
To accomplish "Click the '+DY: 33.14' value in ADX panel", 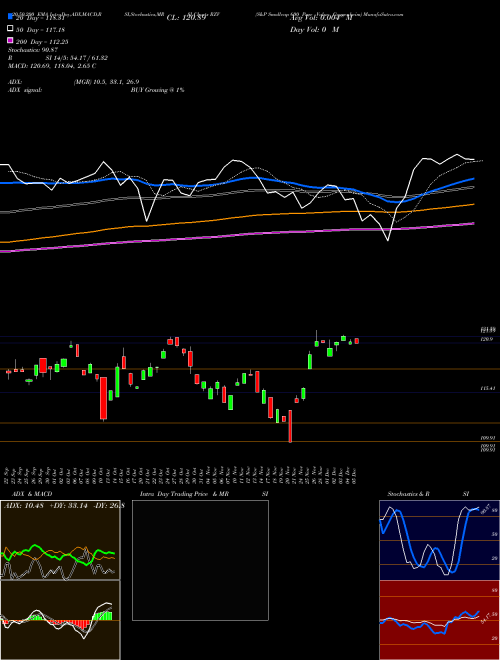I will [x=68, y=506].
